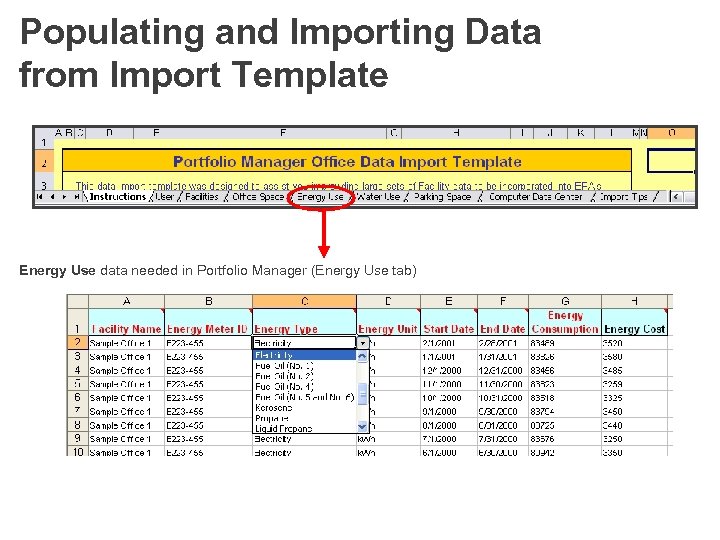Image resolution: width=720 pixels, height=540 pixels.
Task: Open the Energy Use sheet tab
Action: (320, 197)
